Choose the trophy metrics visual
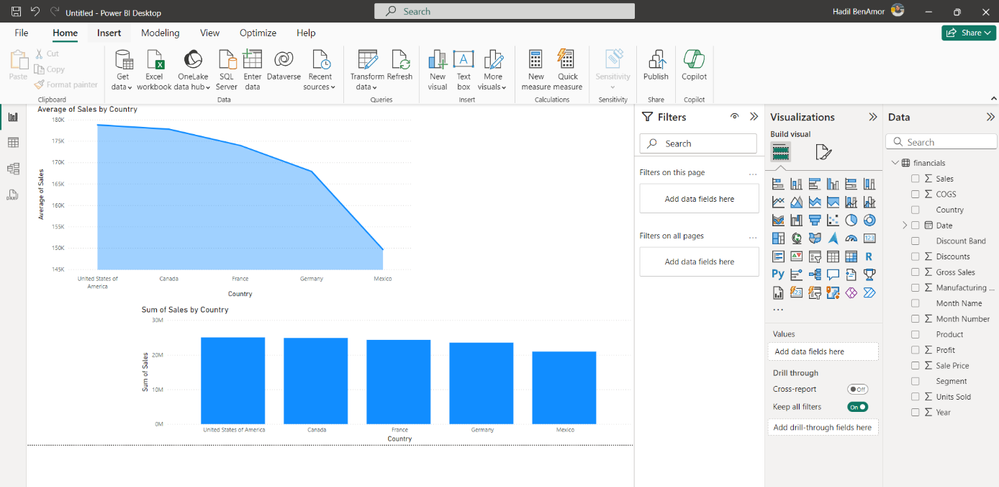999x487 pixels. click(870, 275)
